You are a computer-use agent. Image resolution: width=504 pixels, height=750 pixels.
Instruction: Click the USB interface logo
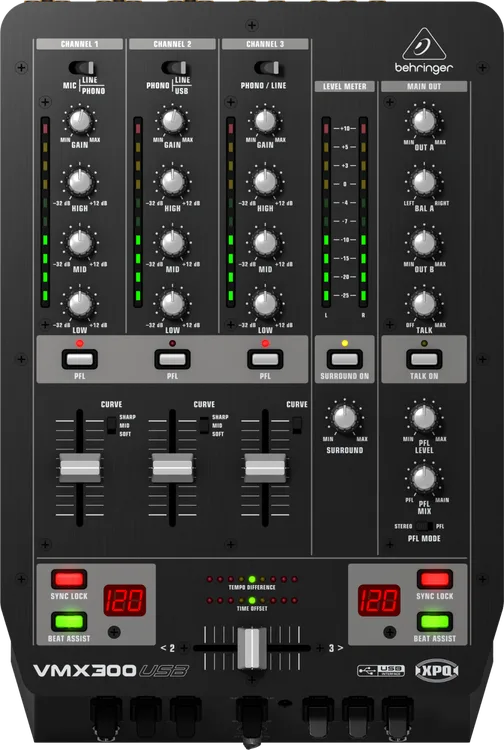click(381, 671)
